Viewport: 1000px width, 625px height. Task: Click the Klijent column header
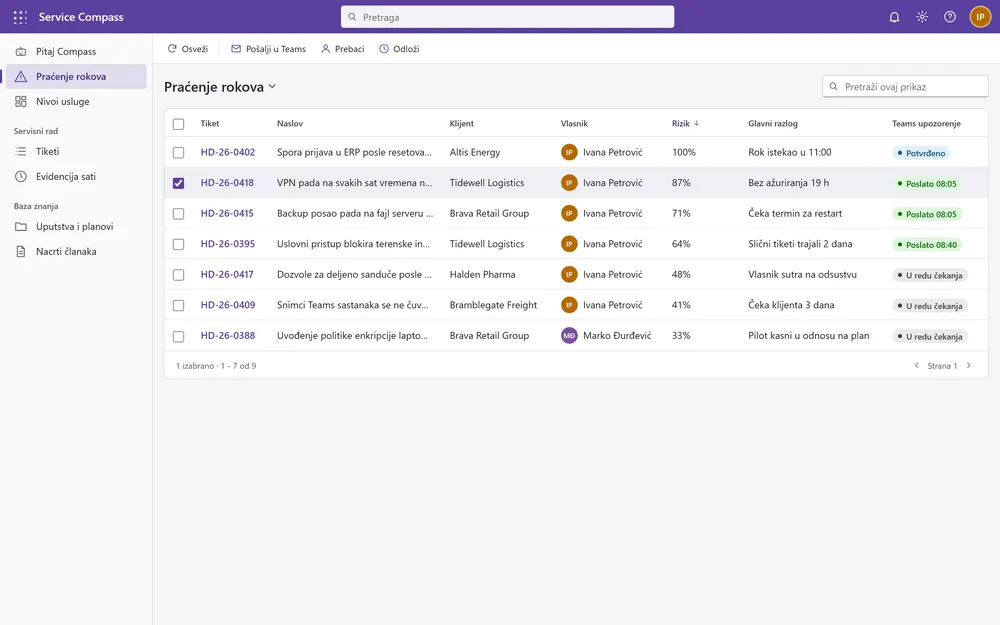tap(462, 124)
